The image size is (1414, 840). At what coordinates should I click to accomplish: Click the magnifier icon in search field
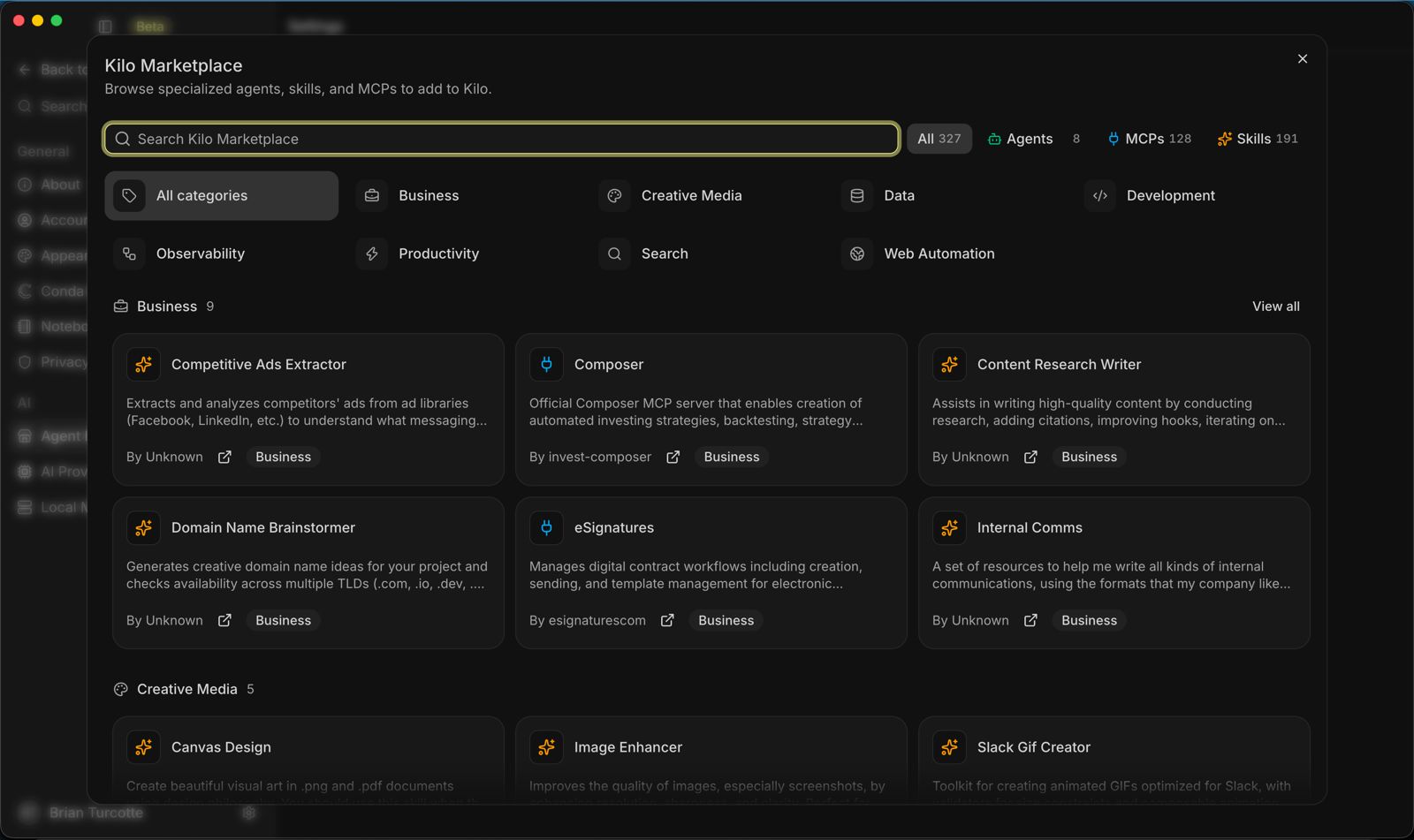tap(123, 139)
